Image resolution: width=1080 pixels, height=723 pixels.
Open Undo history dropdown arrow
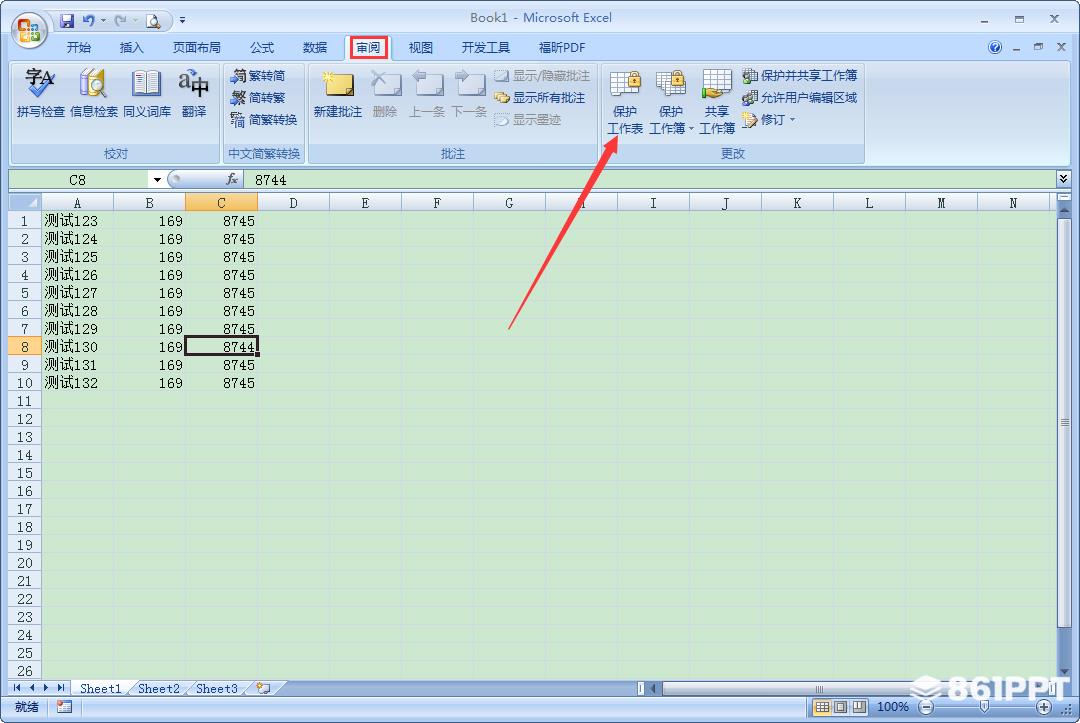103,21
